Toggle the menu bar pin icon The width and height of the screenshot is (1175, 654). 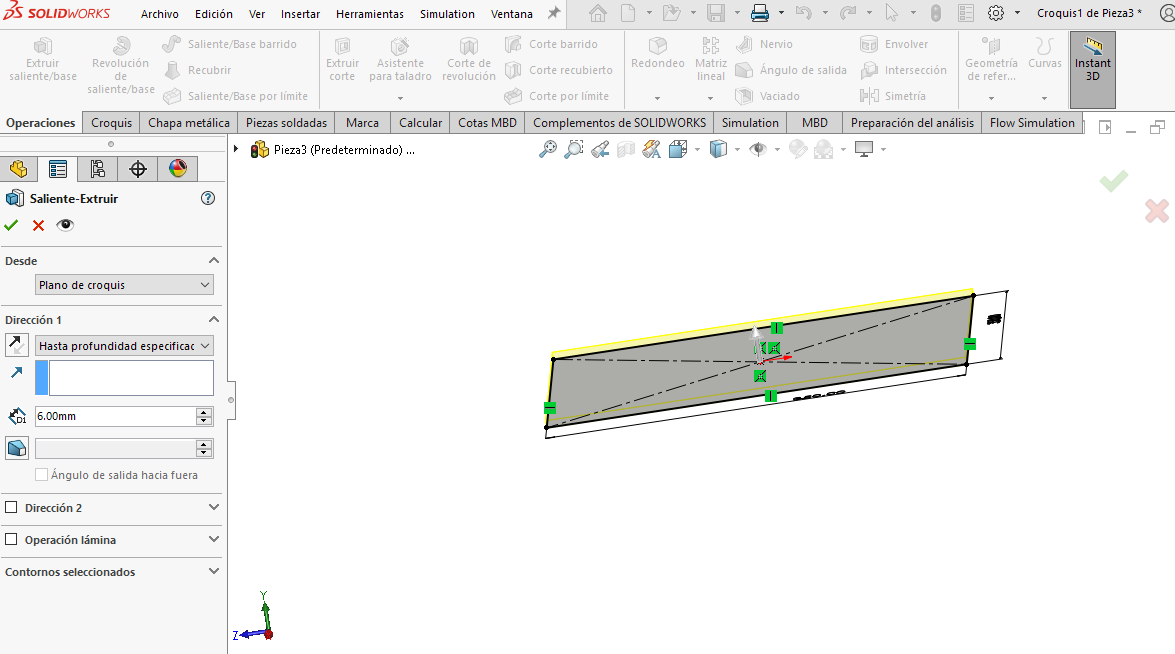[x=554, y=13]
